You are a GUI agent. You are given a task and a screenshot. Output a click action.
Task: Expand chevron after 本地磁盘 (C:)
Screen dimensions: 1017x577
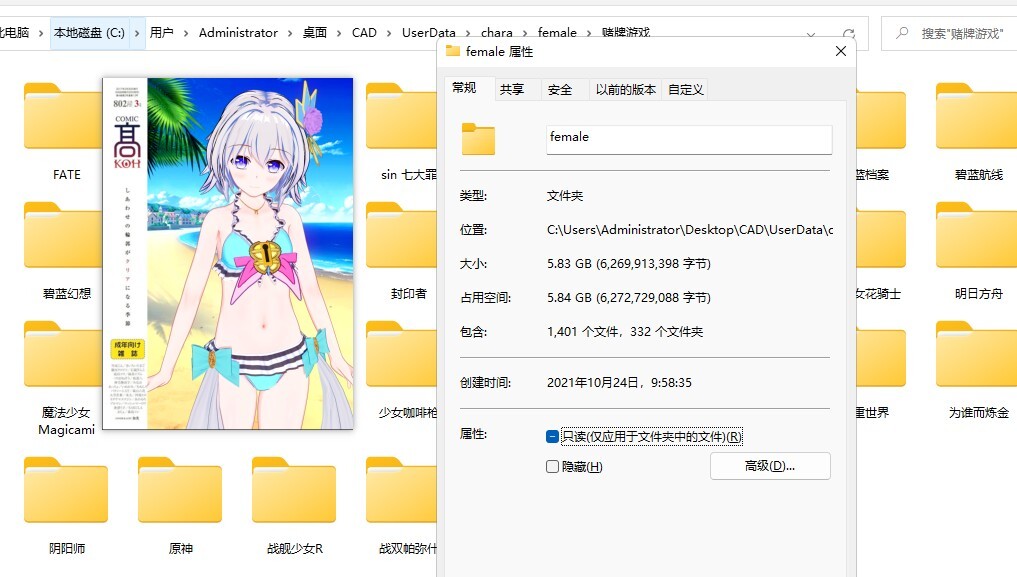pos(137,33)
